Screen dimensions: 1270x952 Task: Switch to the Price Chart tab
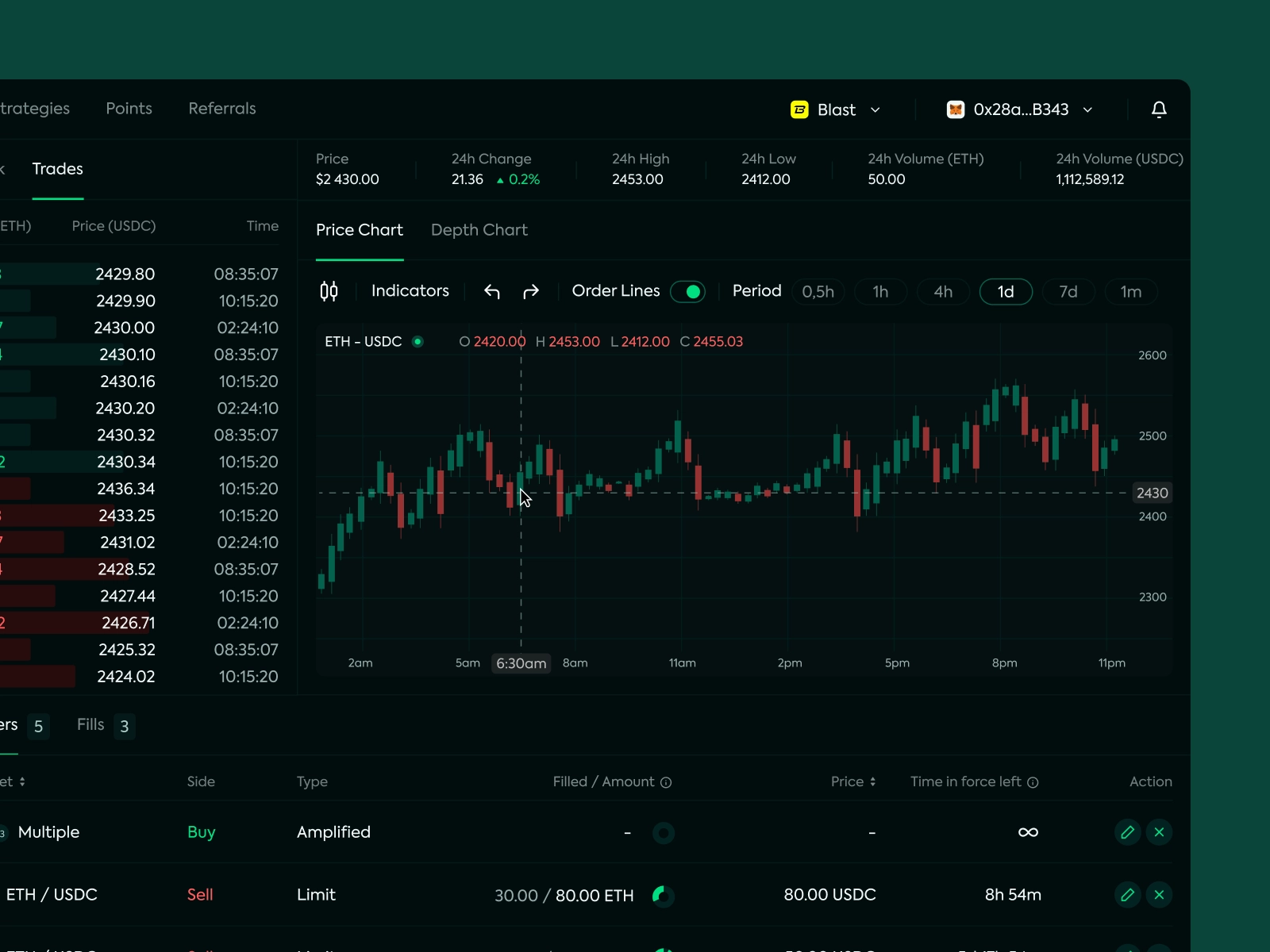(x=360, y=230)
